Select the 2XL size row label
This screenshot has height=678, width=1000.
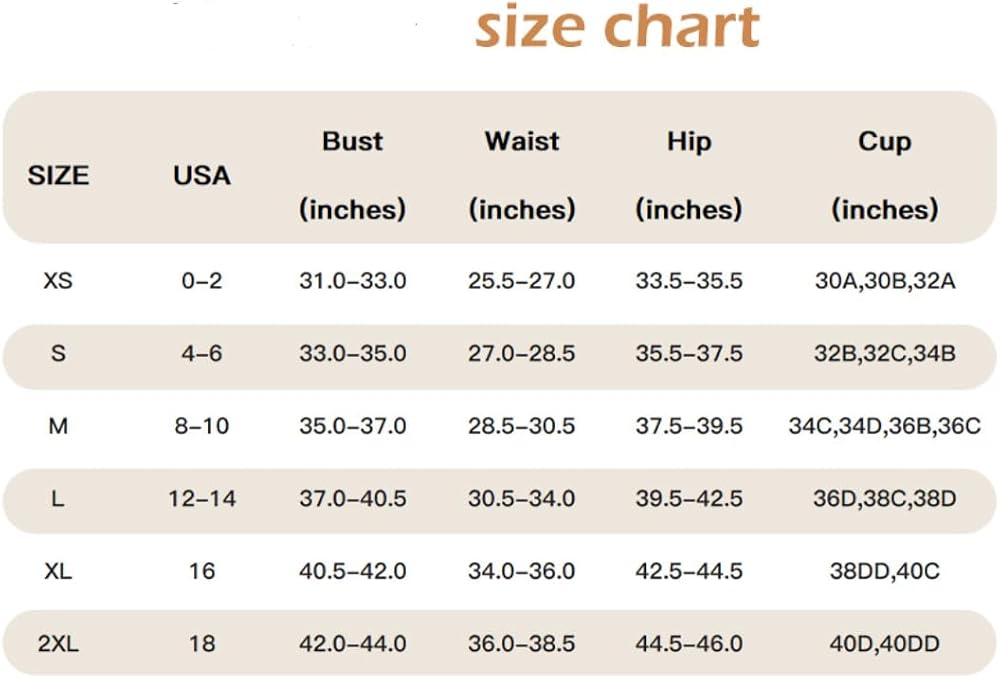click(58, 644)
